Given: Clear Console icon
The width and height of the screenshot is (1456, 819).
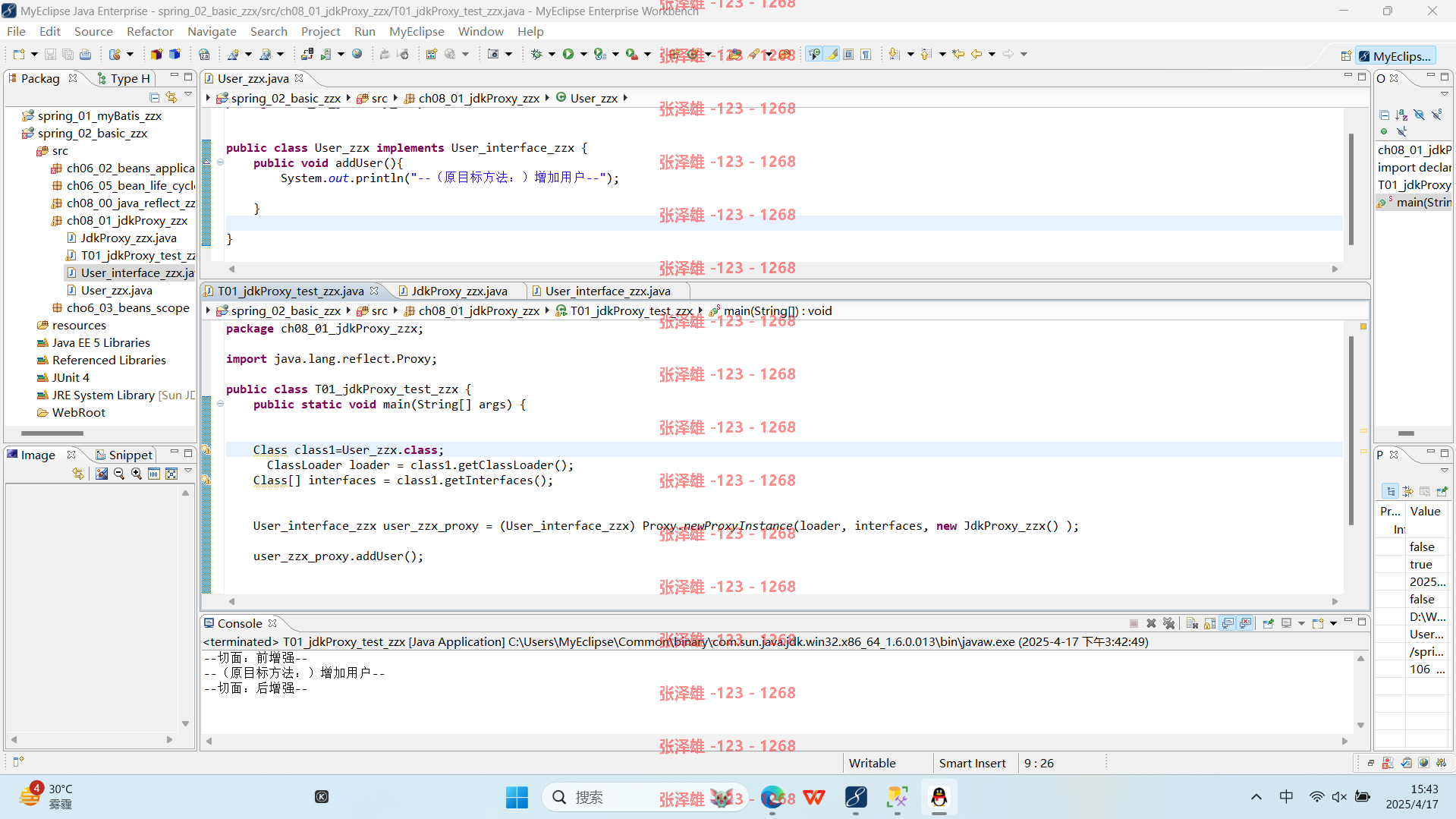Looking at the screenshot, I should [x=1192, y=623].
